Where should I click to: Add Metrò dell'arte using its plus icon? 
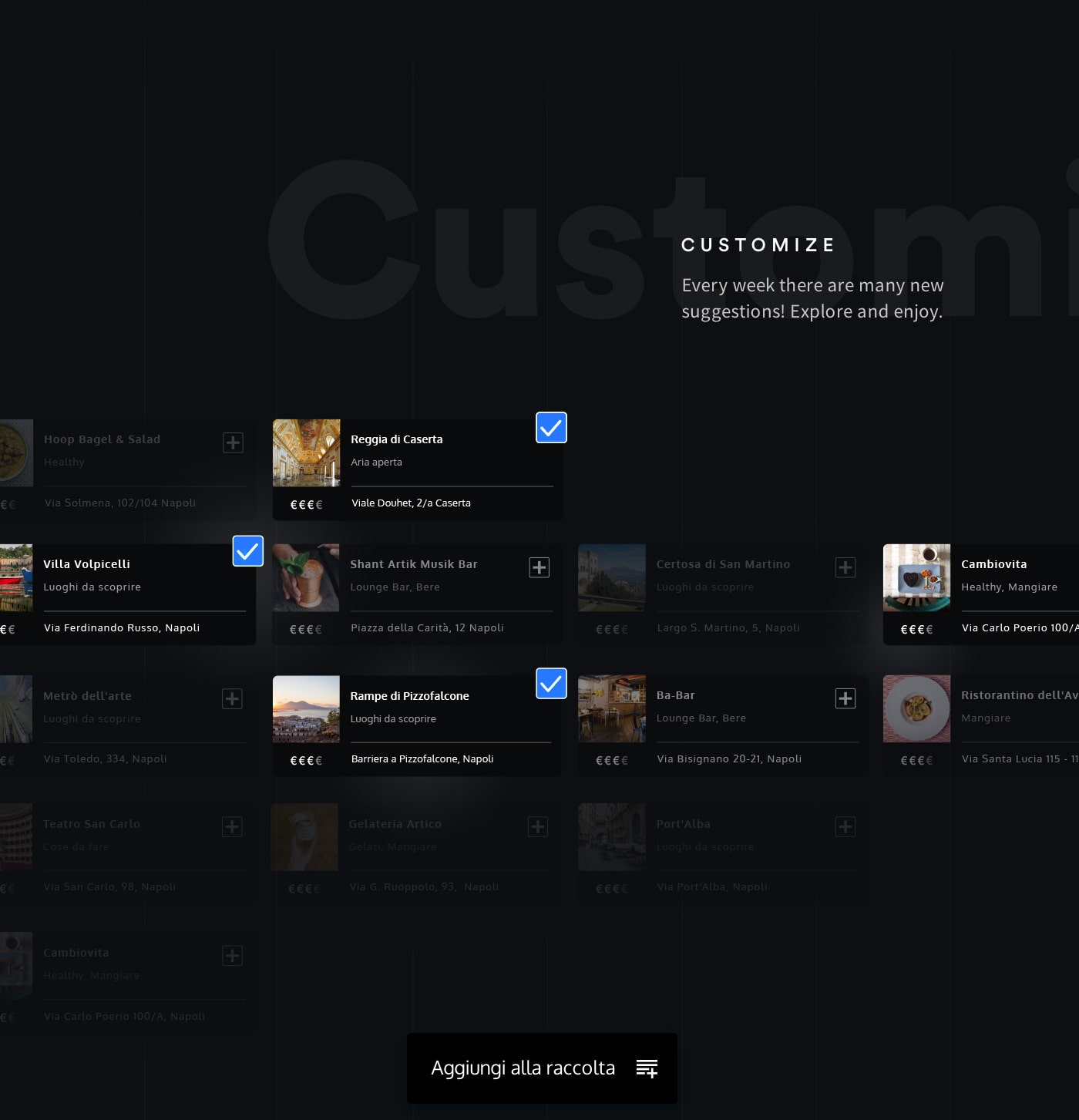(x=232, y=698)
